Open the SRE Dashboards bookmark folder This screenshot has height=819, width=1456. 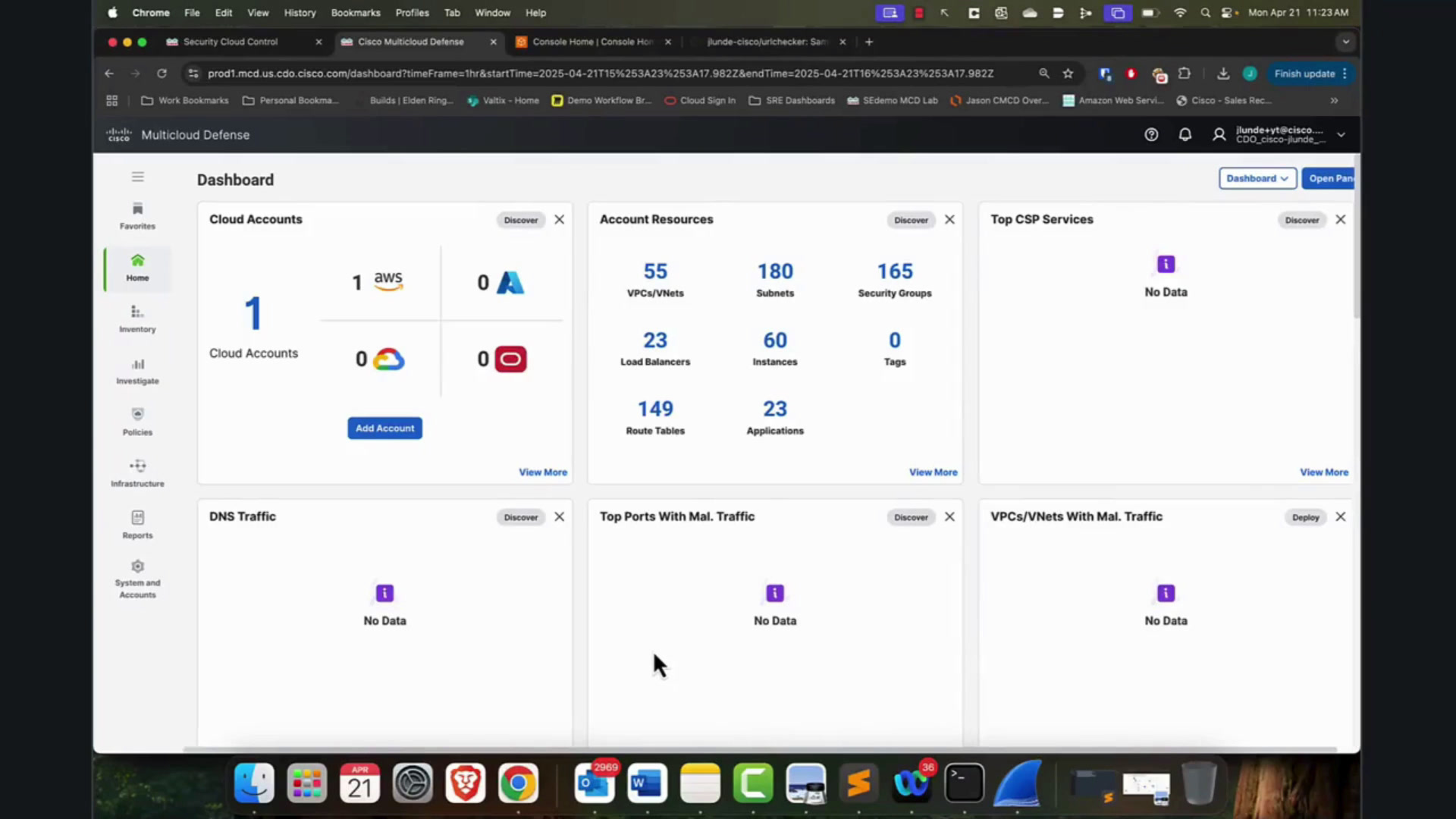pos(792,100)
